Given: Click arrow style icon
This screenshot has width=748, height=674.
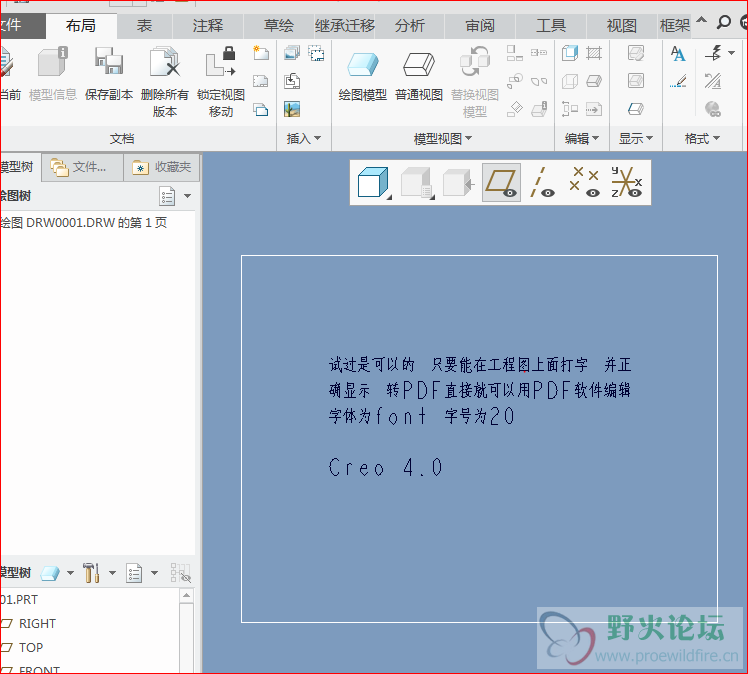Looking at the screenshot, I should click(x=713, y=52).
